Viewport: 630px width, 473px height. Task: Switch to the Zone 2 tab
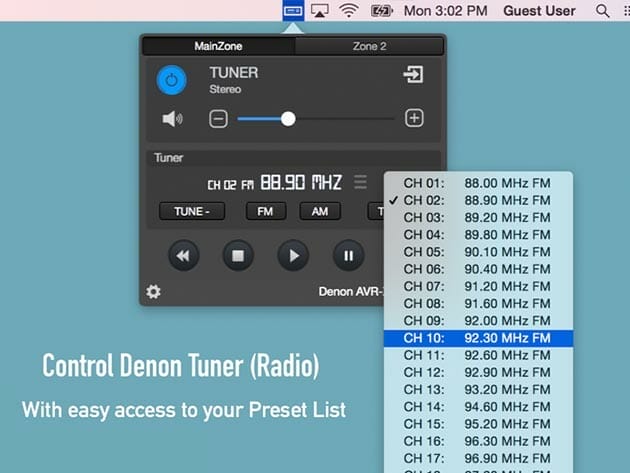tap(369, 46)
